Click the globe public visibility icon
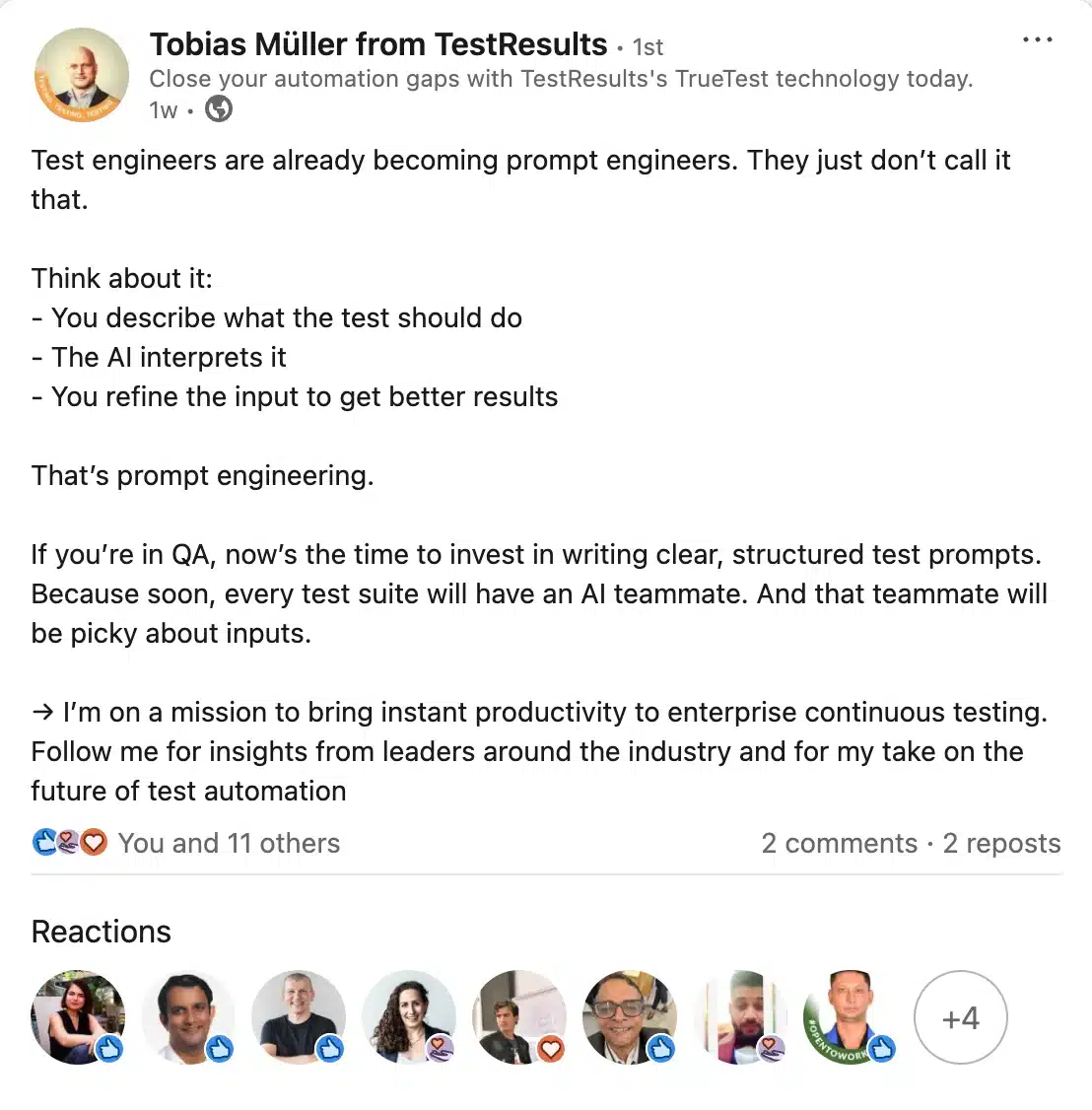 218,109
